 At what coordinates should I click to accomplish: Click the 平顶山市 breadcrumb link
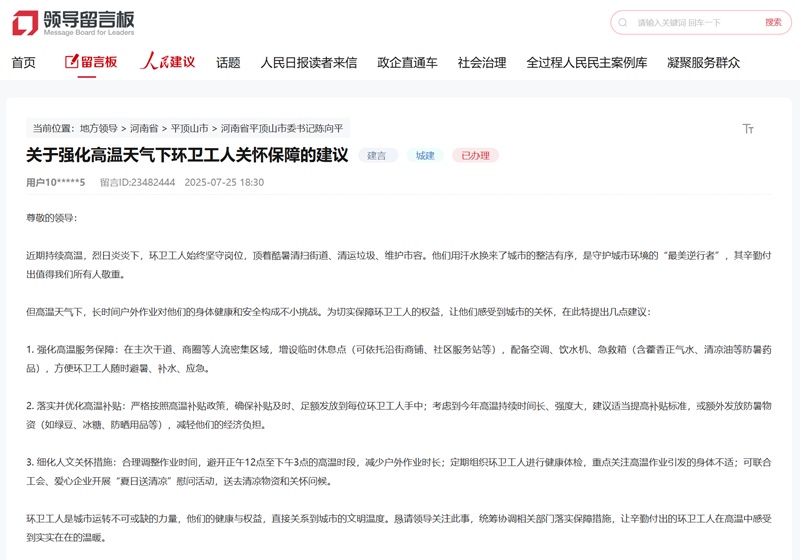[190, 129]
